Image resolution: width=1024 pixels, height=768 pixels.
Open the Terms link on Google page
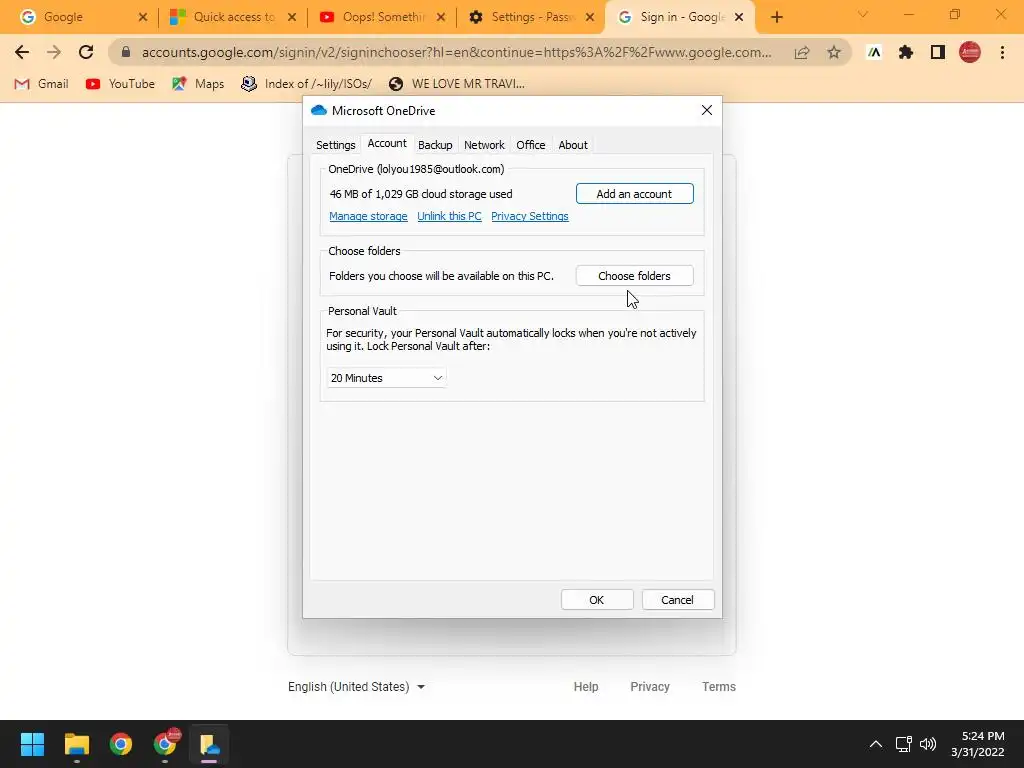click(x=718, y=687)
